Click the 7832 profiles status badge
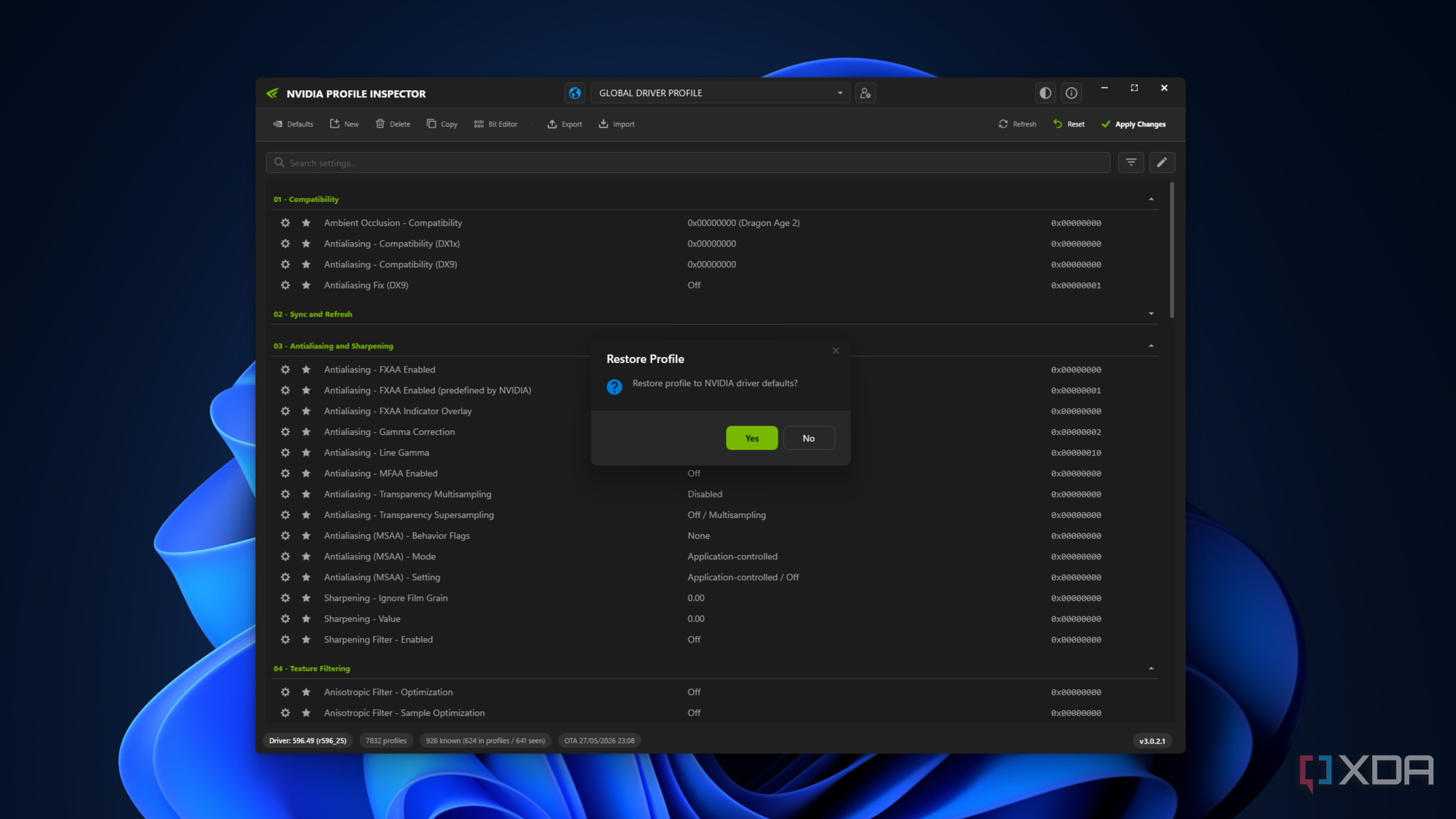This screenshot has width=1456, height=819. pyautogui.click(x=386, y=740)
